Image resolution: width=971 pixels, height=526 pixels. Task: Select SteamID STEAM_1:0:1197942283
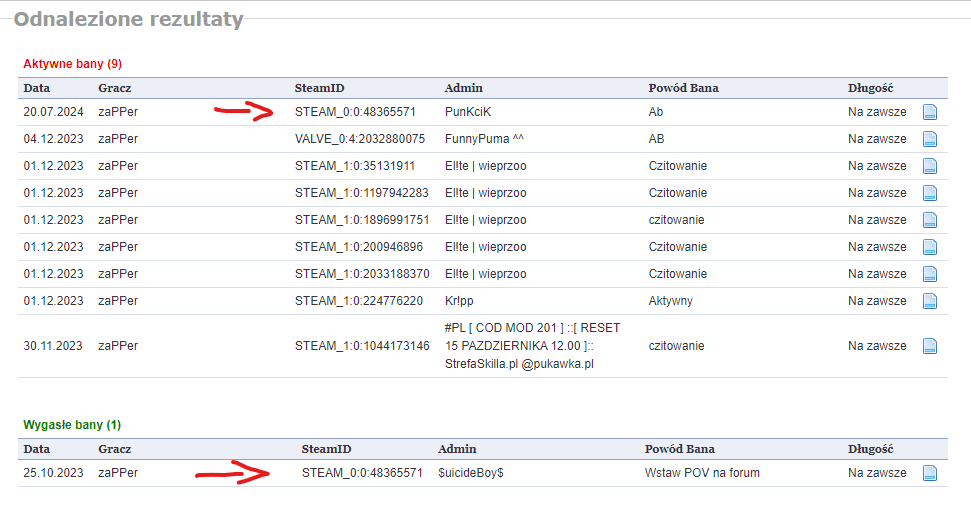(x=362, y=193)
